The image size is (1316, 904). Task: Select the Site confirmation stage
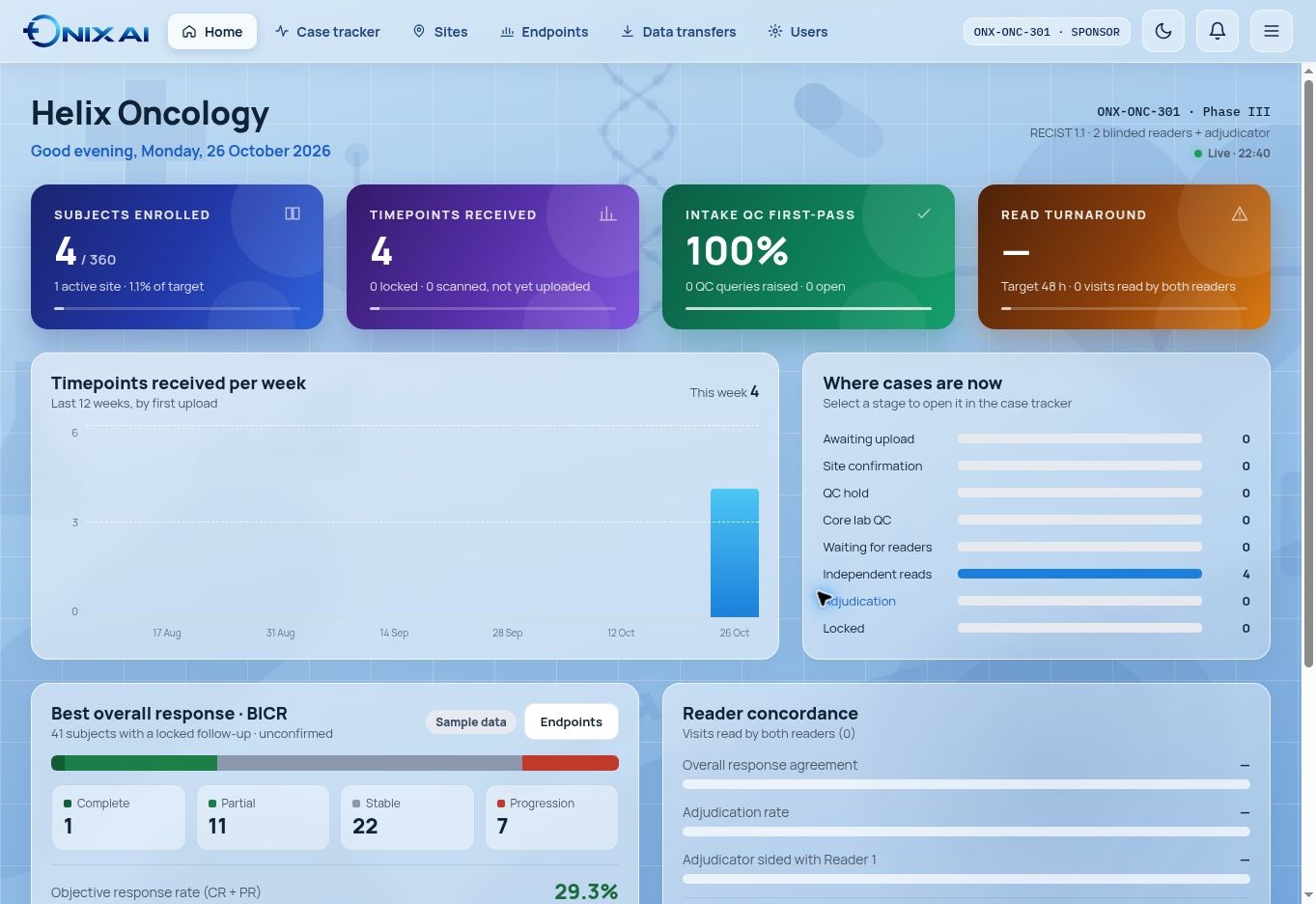[x=1036, y=466]
